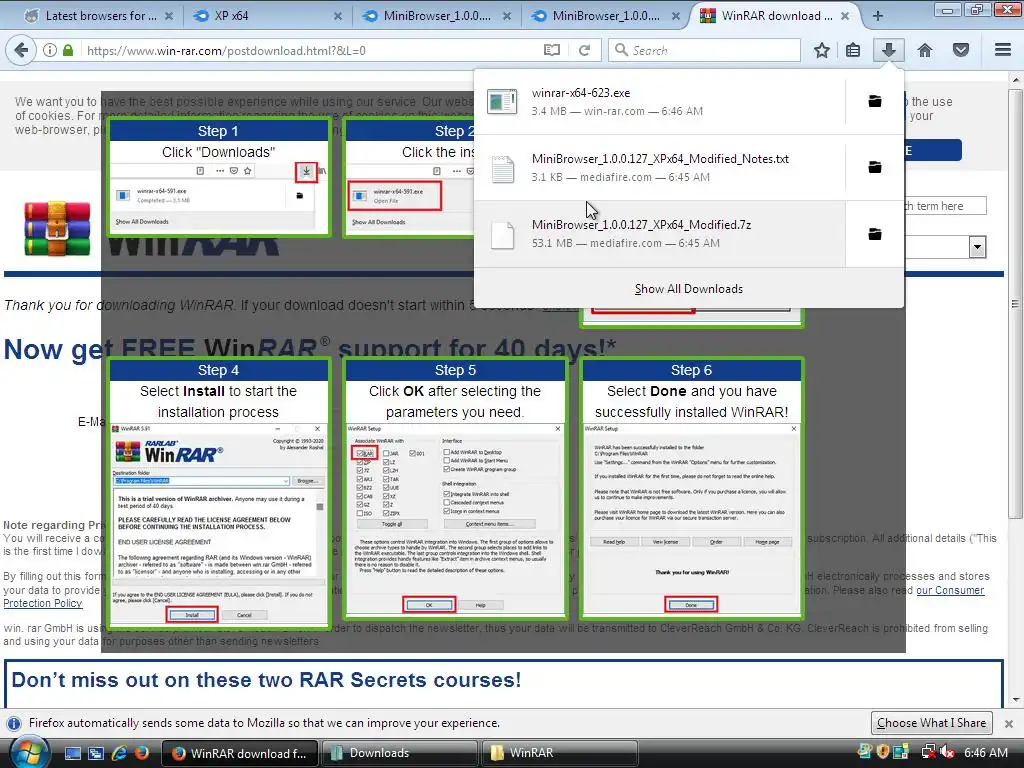Viewport: 1024px width, 768px height.
Task: Reload the current page
Action: click(x=584, y=50)
